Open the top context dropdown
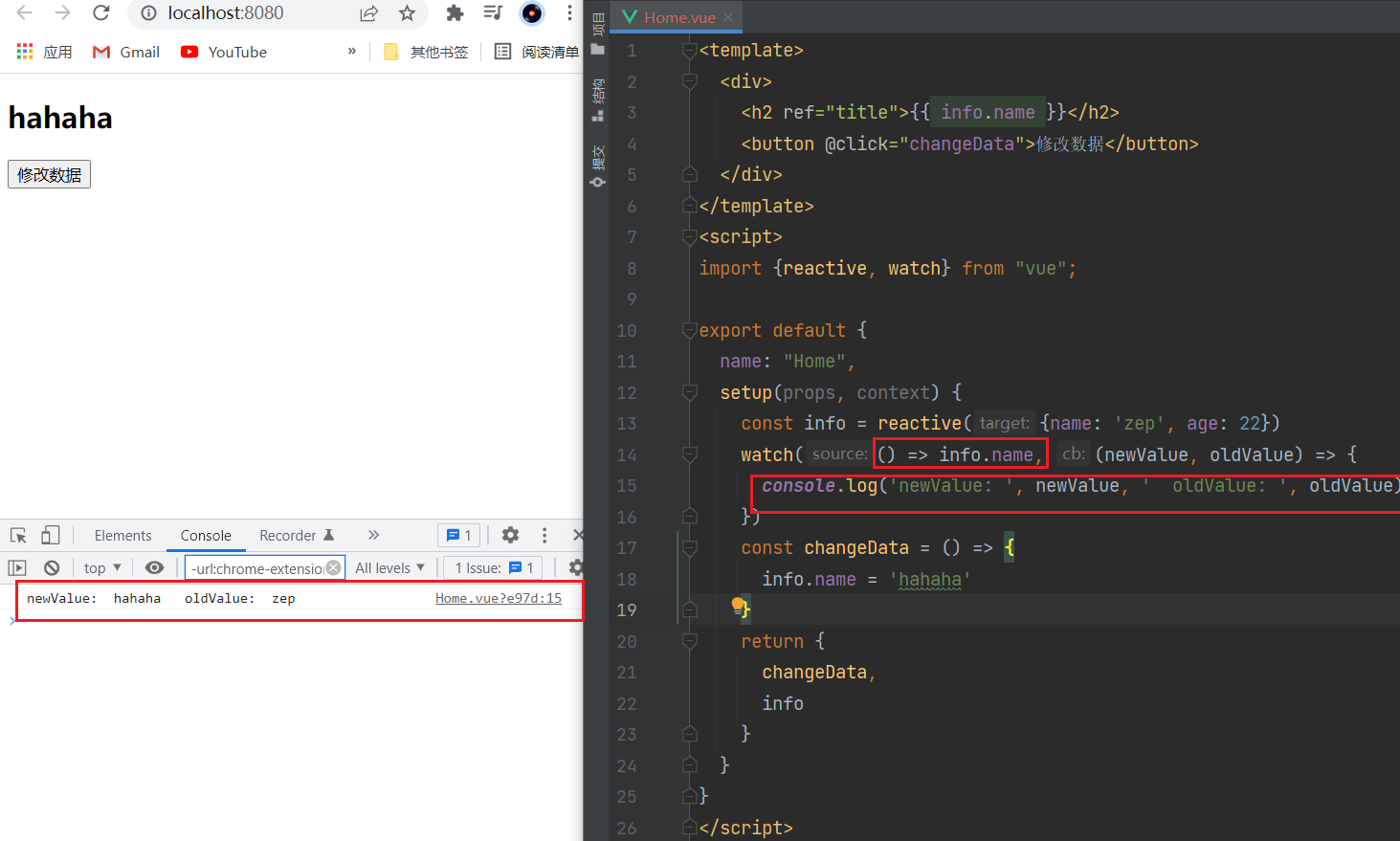This screenshot has width=1400, height=841. (x=102, y=567)
